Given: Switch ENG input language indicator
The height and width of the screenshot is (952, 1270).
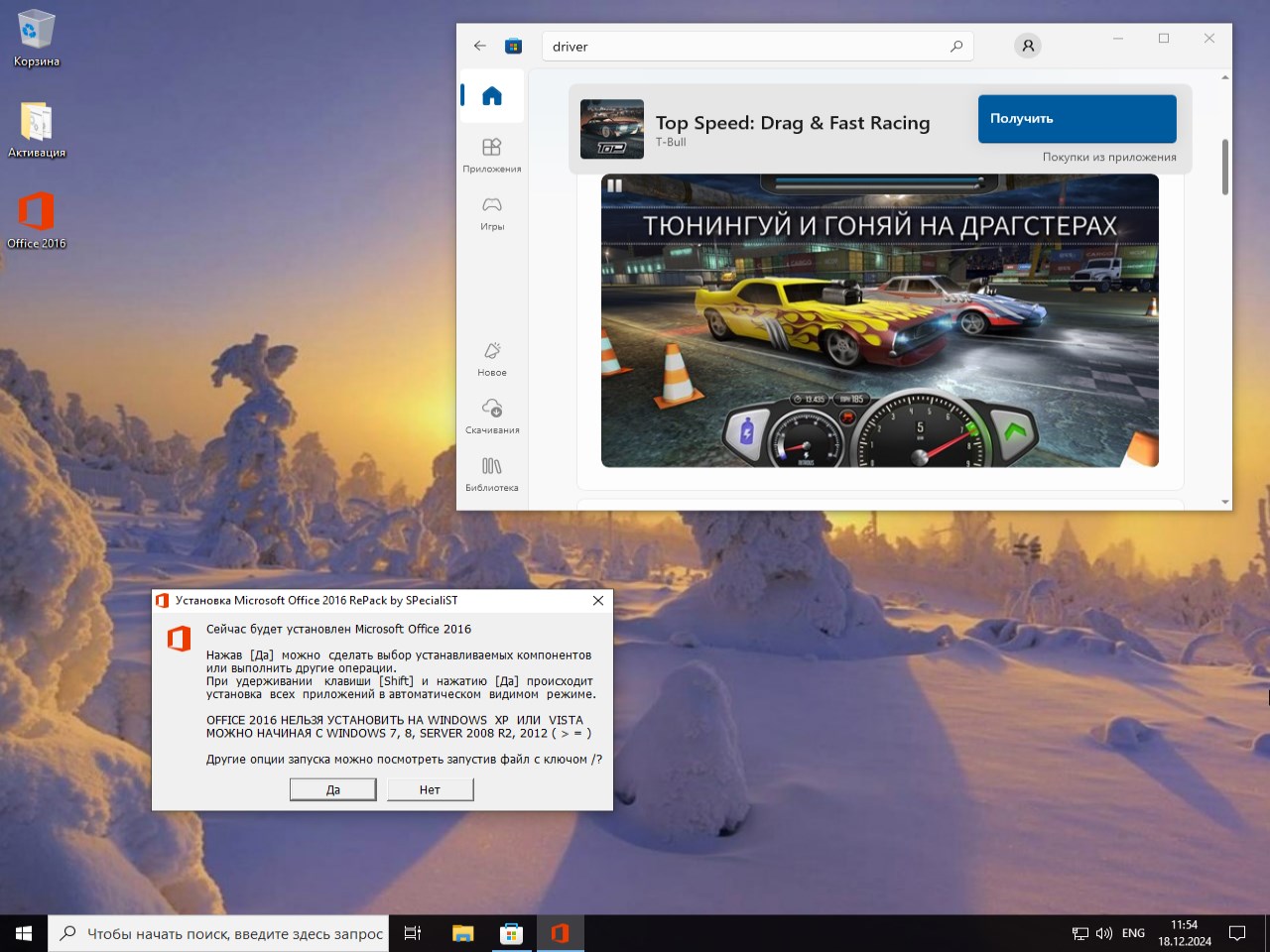Looking at the screenshot, I should tap(1133, 933).
